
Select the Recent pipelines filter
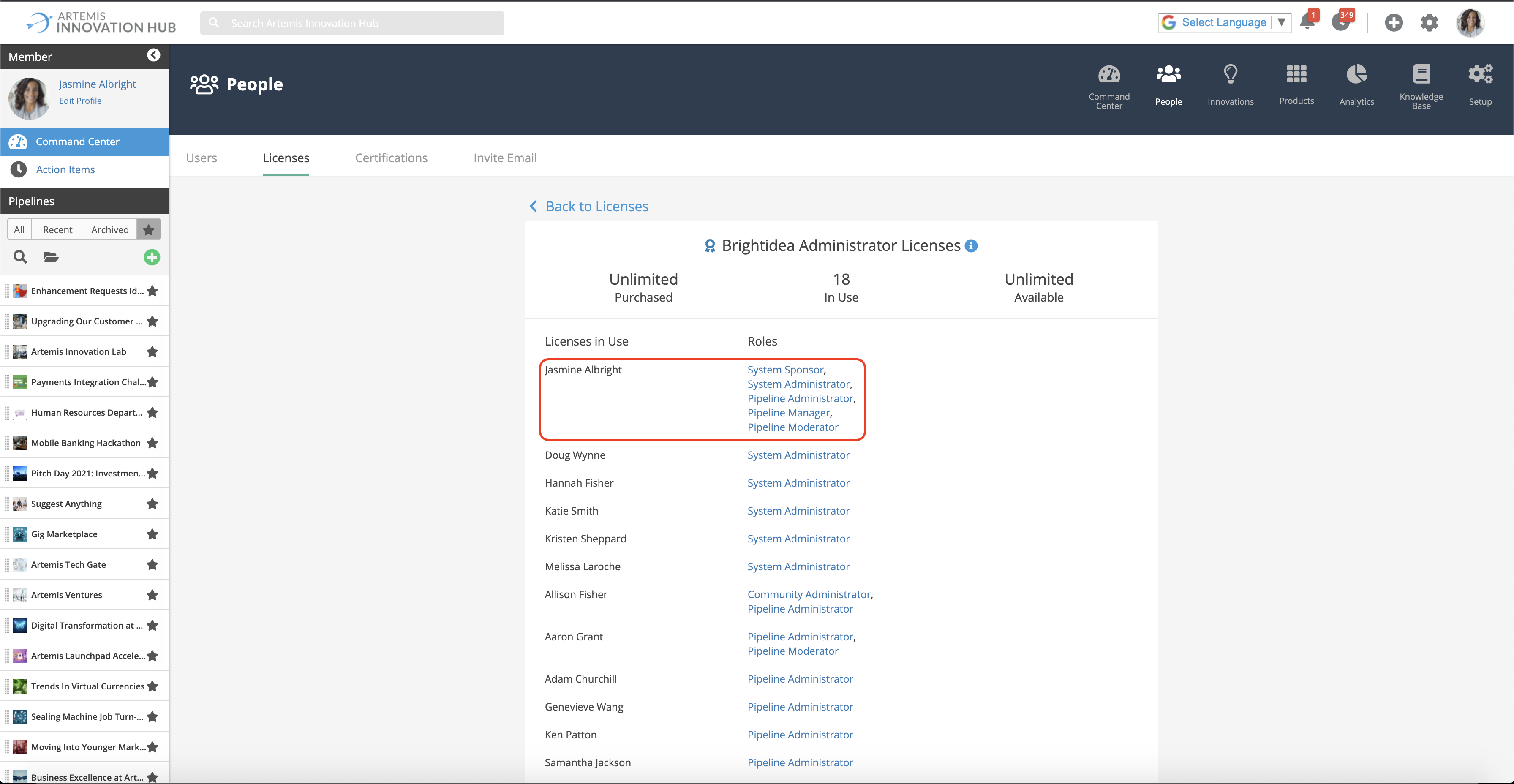tap(57, 229)
